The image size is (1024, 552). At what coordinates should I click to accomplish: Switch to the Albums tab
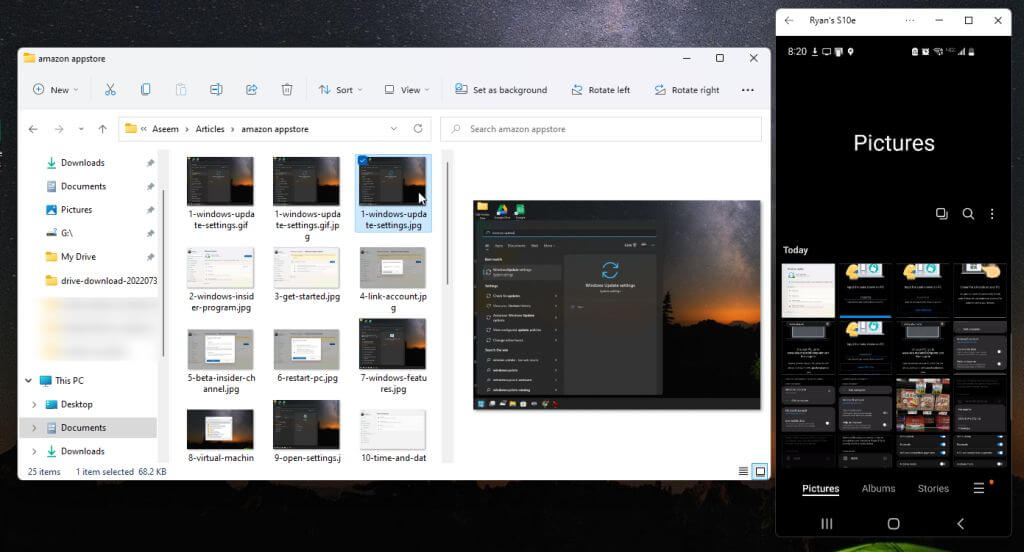[878, 489]
